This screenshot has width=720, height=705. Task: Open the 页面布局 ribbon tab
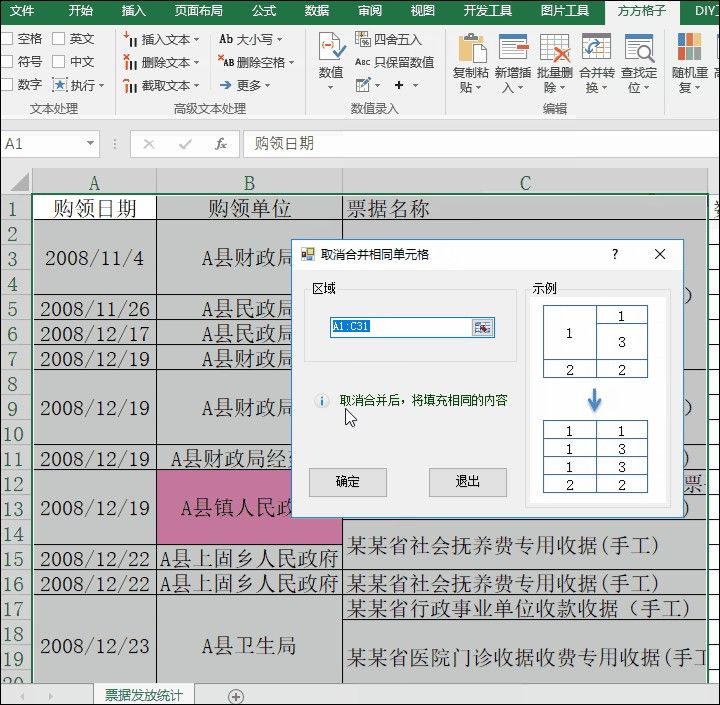(x=198, y=10)
